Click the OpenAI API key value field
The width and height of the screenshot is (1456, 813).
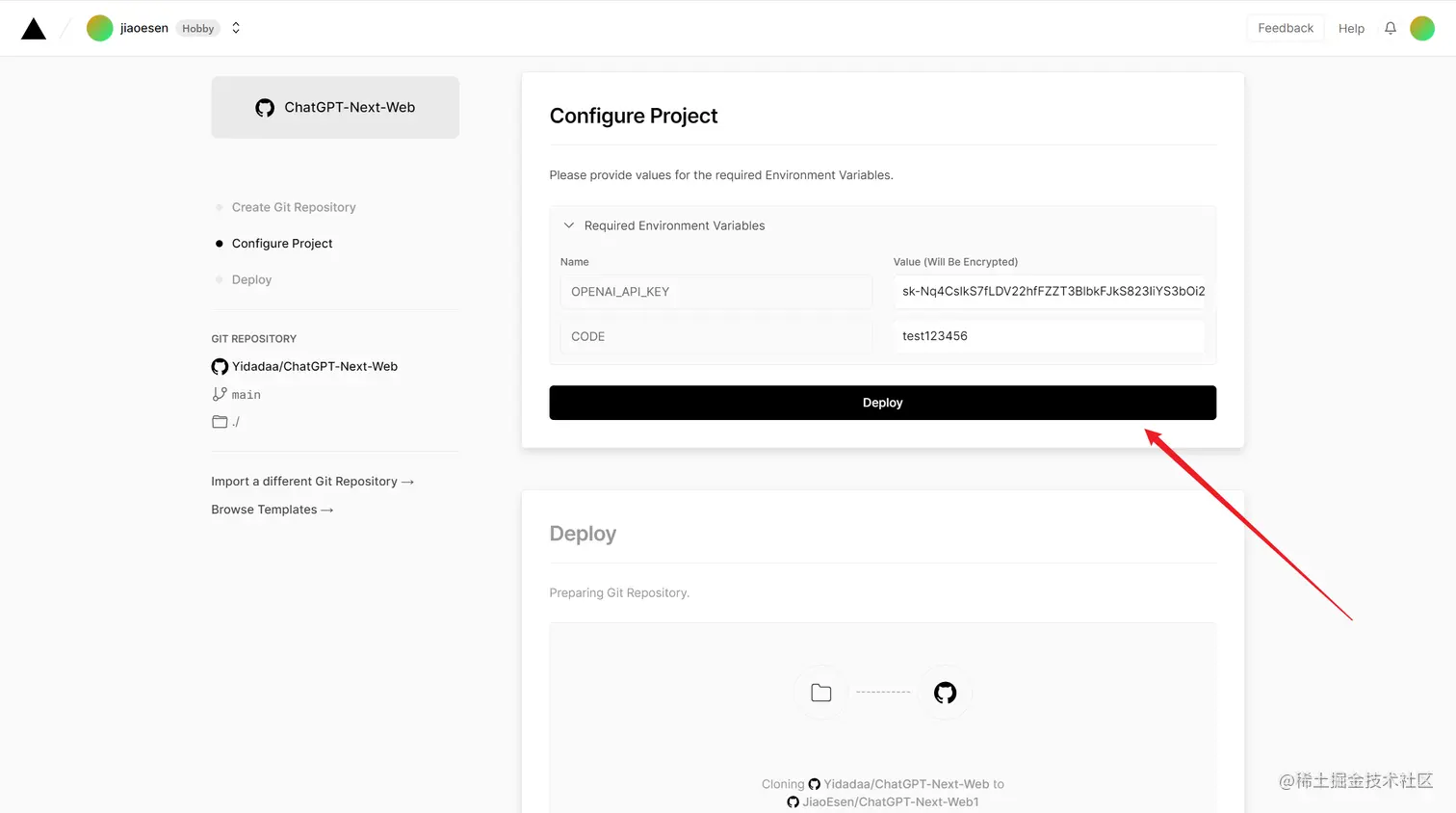tap(1049, 291)
